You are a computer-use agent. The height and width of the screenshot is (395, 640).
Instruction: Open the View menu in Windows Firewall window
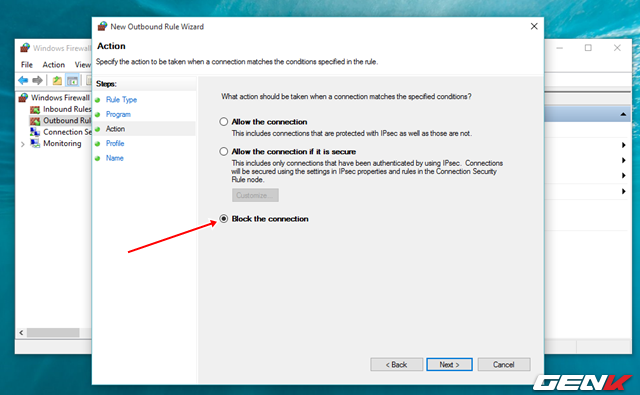click(83, 64)
